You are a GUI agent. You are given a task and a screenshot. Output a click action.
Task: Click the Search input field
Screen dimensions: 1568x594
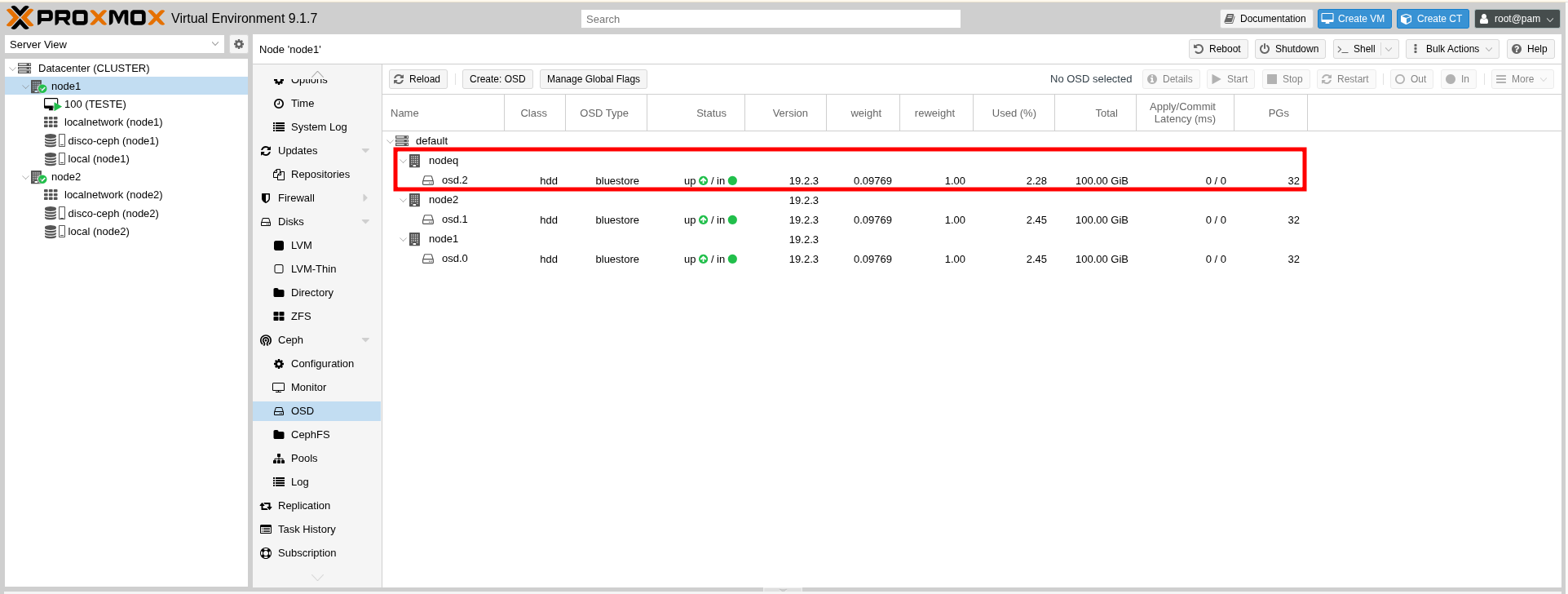tap(770, 19)
